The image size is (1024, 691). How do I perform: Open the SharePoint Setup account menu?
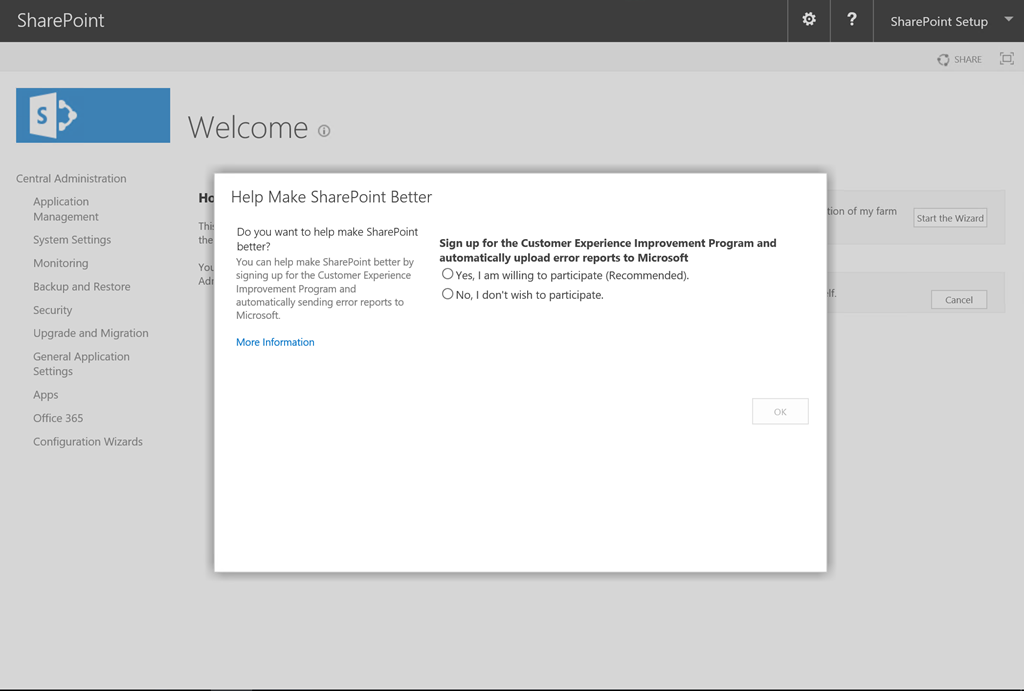coord(938,22)
